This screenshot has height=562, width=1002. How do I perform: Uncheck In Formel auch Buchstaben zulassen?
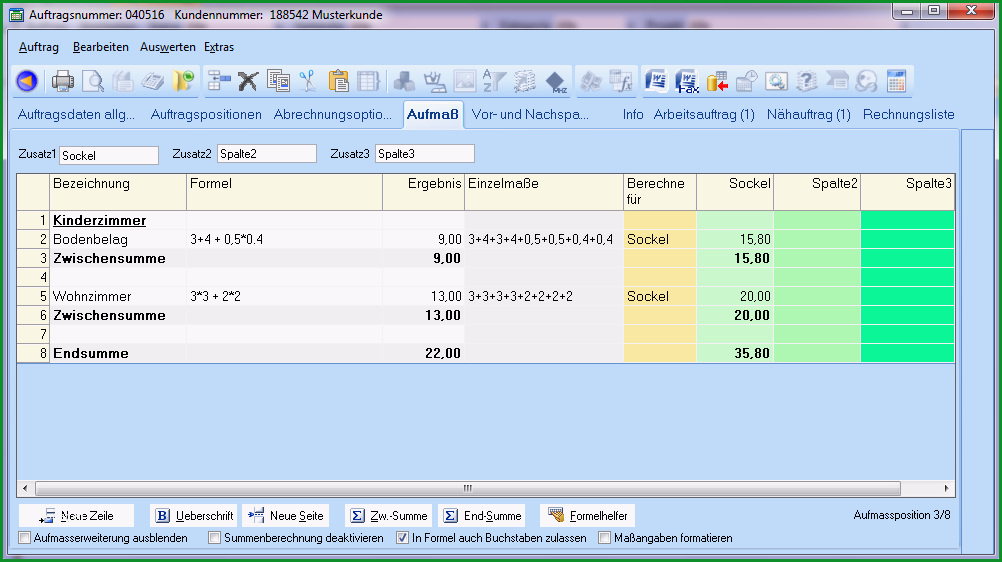(x=402, y=538)
